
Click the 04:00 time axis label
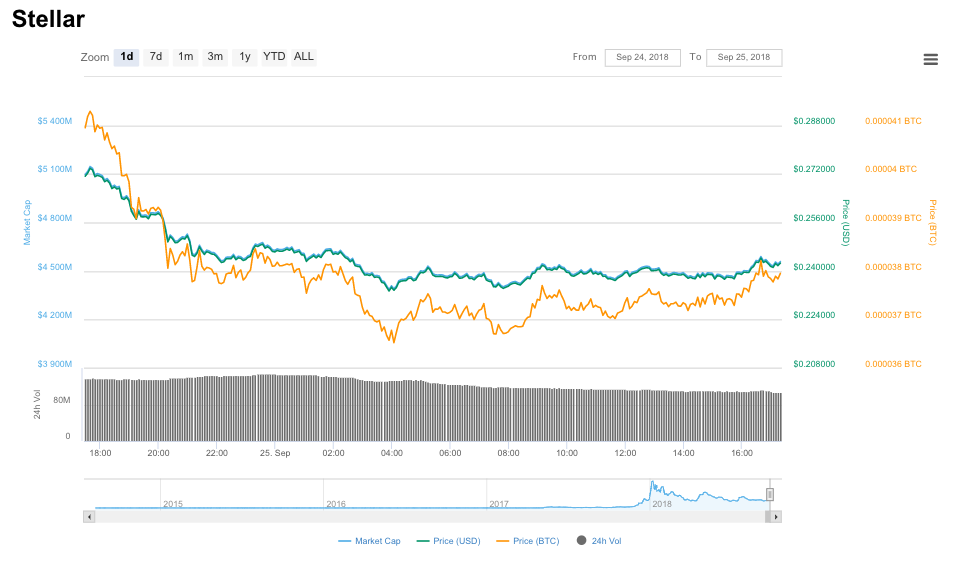(x=392, y=453)
